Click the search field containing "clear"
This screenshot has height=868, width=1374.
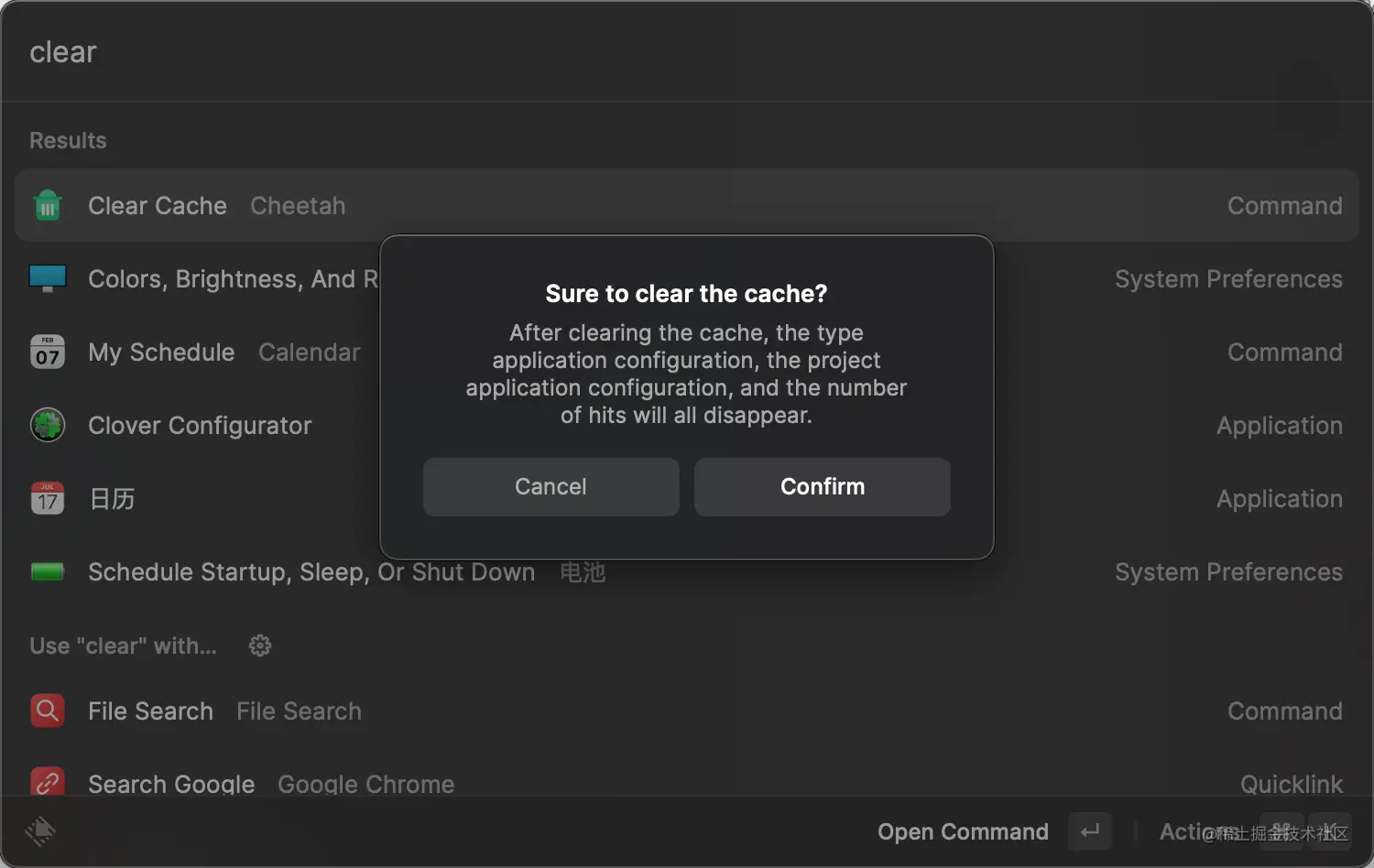(641, 52)
